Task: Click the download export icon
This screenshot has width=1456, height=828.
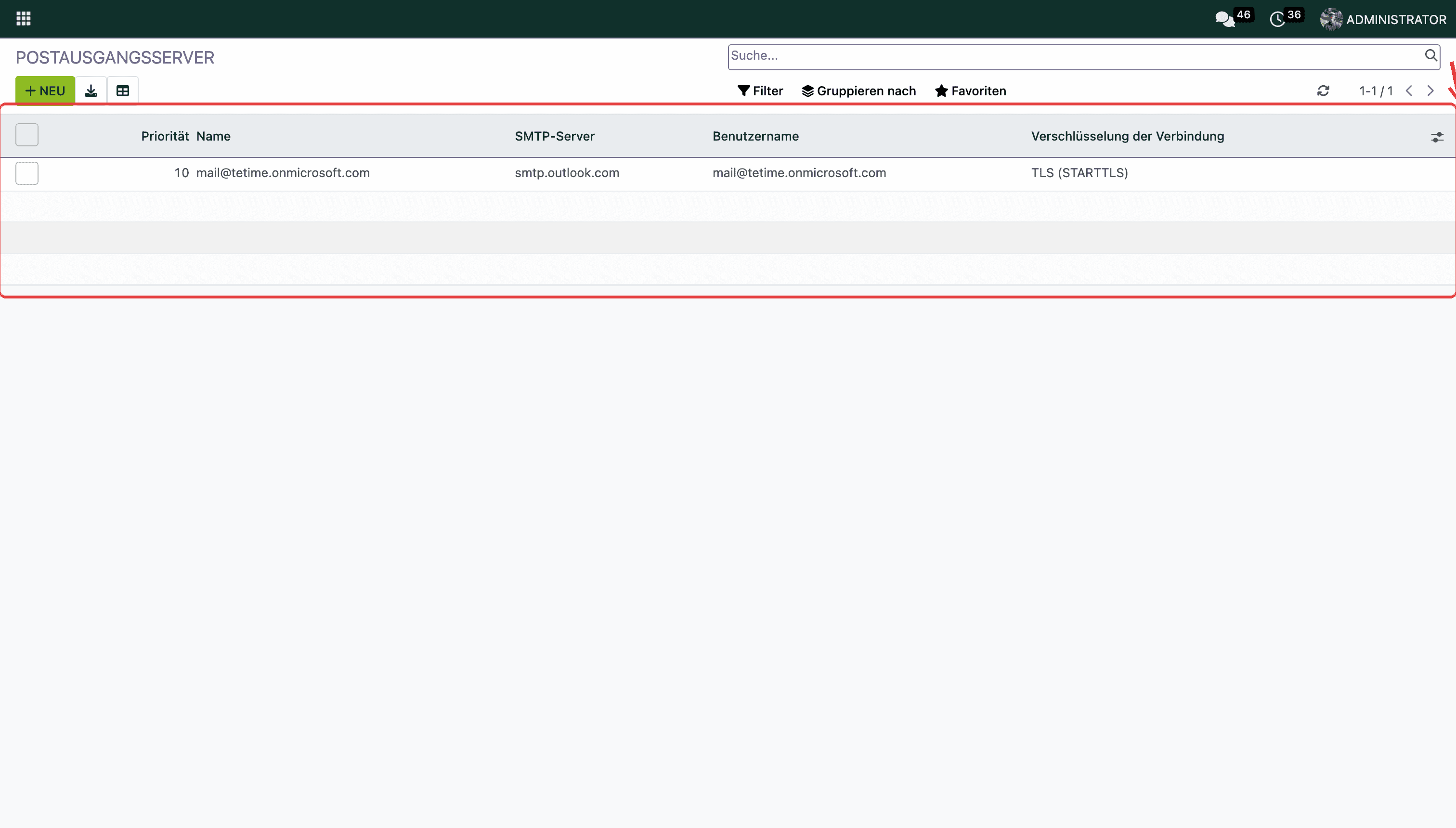Action: pos(91,91)
